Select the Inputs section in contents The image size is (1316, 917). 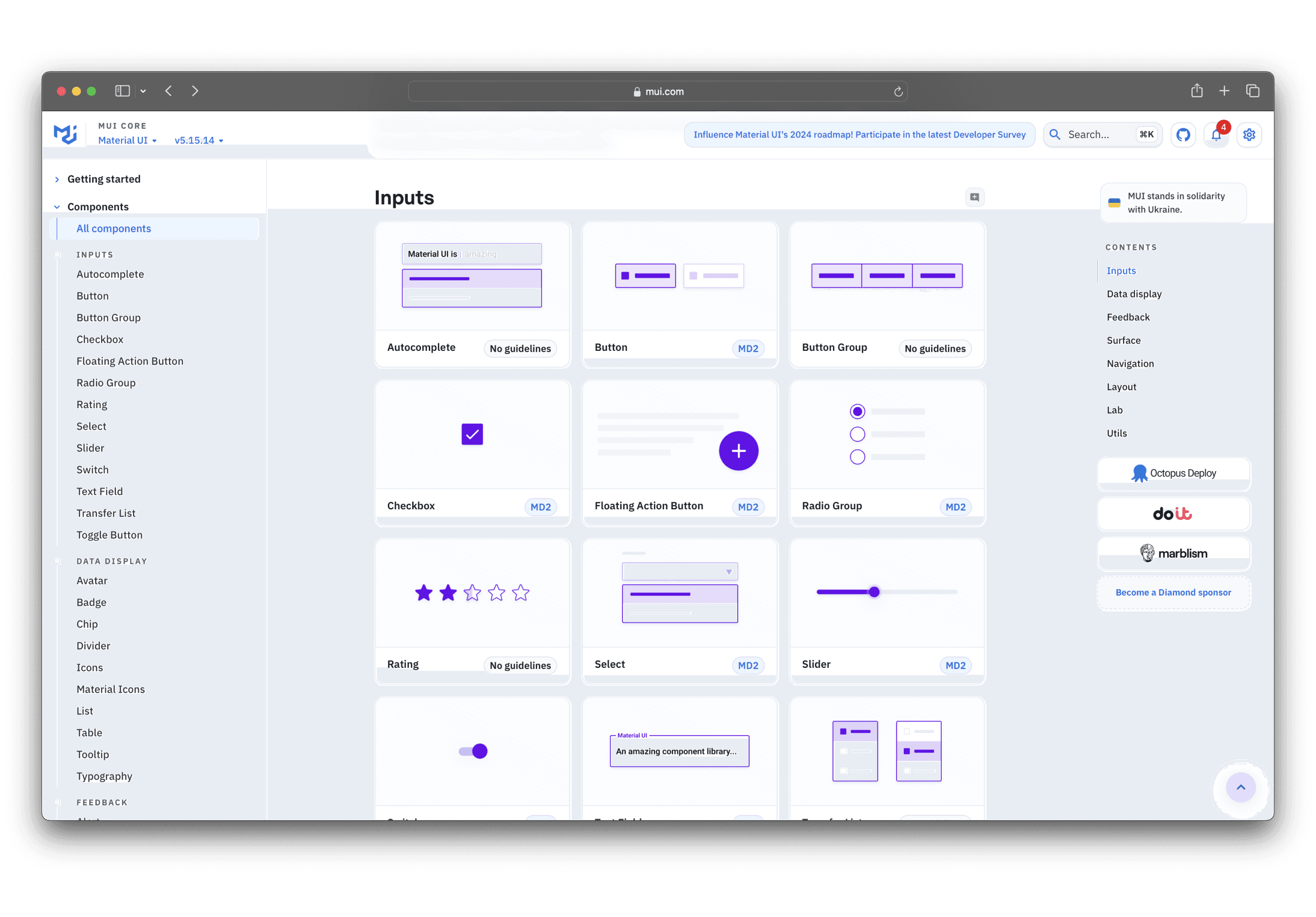point(1121,270)
